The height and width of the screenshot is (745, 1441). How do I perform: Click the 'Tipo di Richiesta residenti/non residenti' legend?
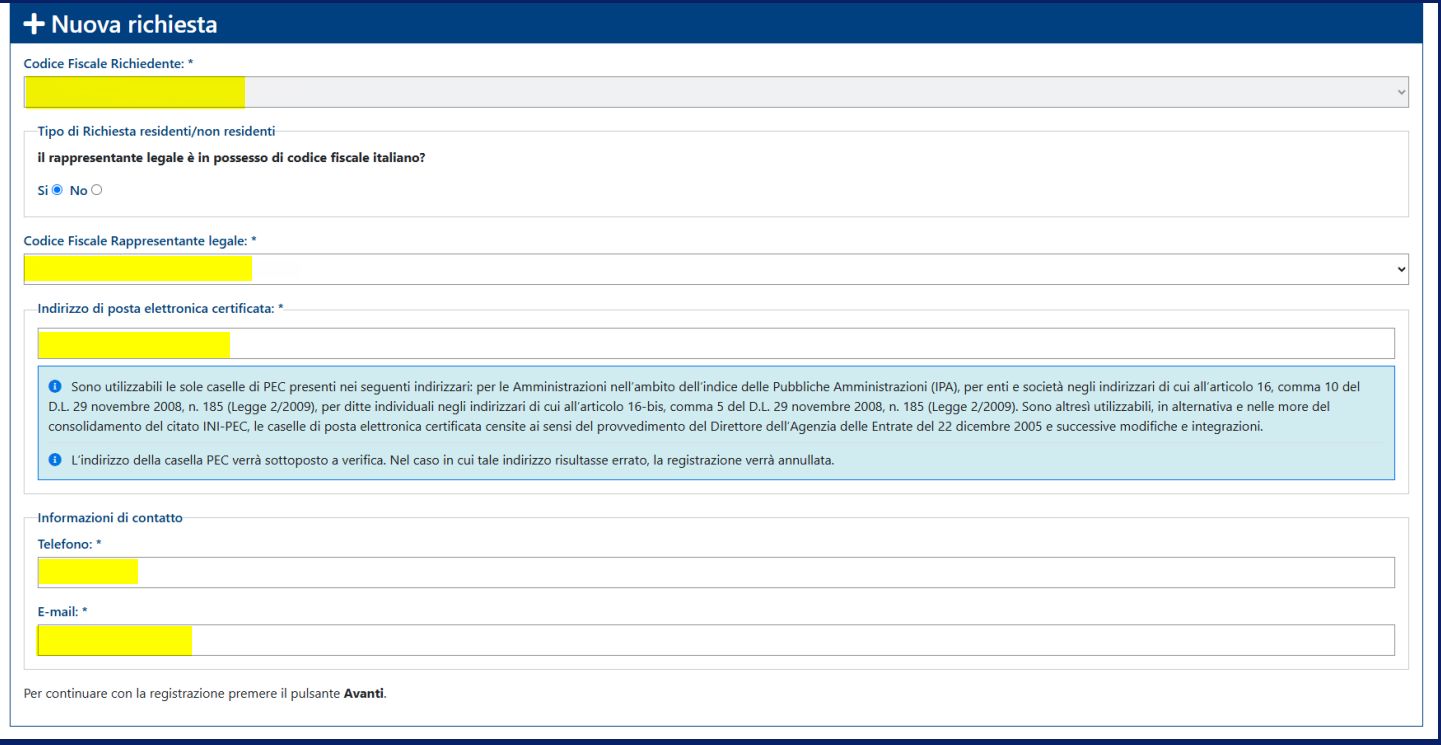[156, 131]
